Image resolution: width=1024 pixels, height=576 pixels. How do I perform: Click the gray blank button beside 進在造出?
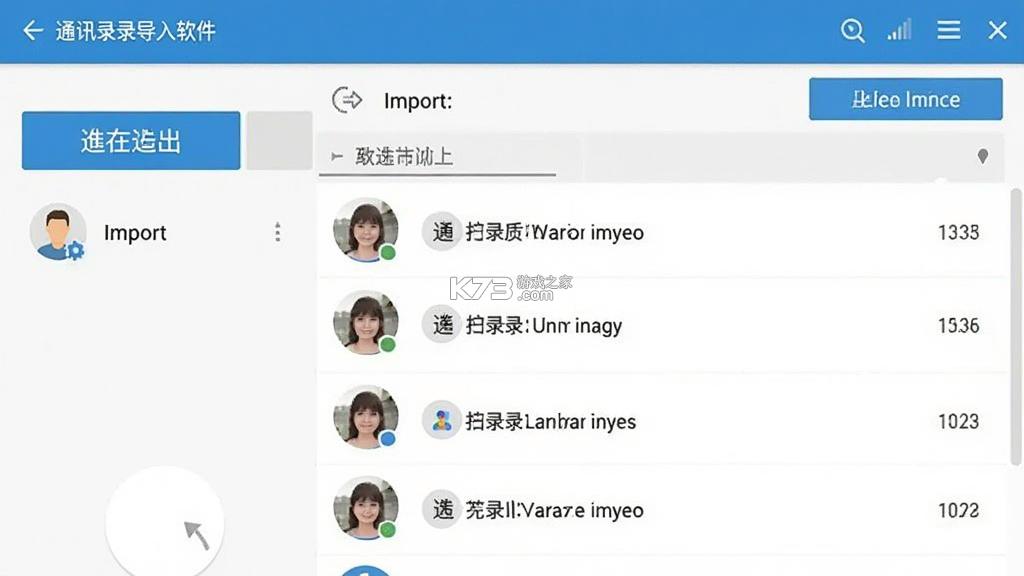click(280, 140)
